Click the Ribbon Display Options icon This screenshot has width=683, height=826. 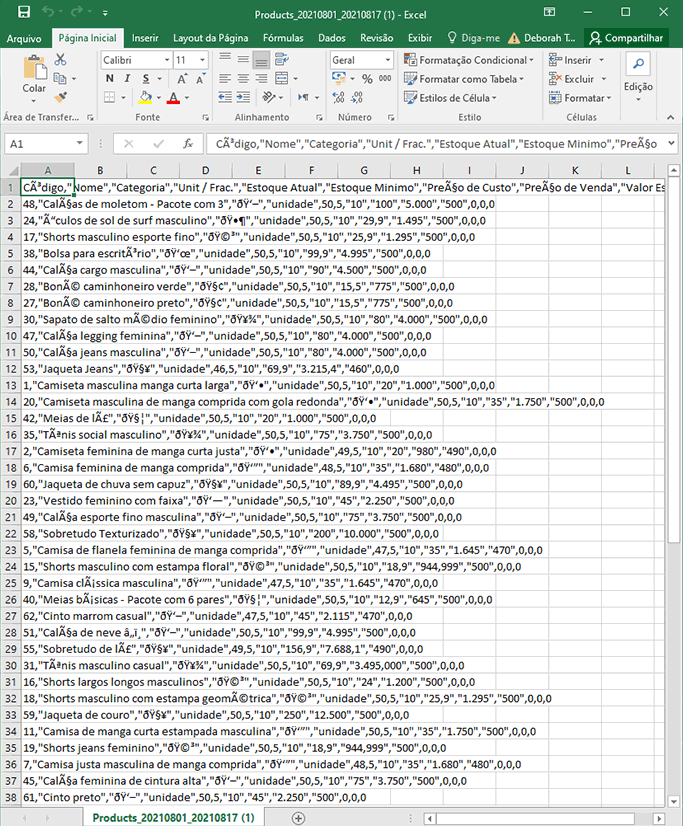549,12
